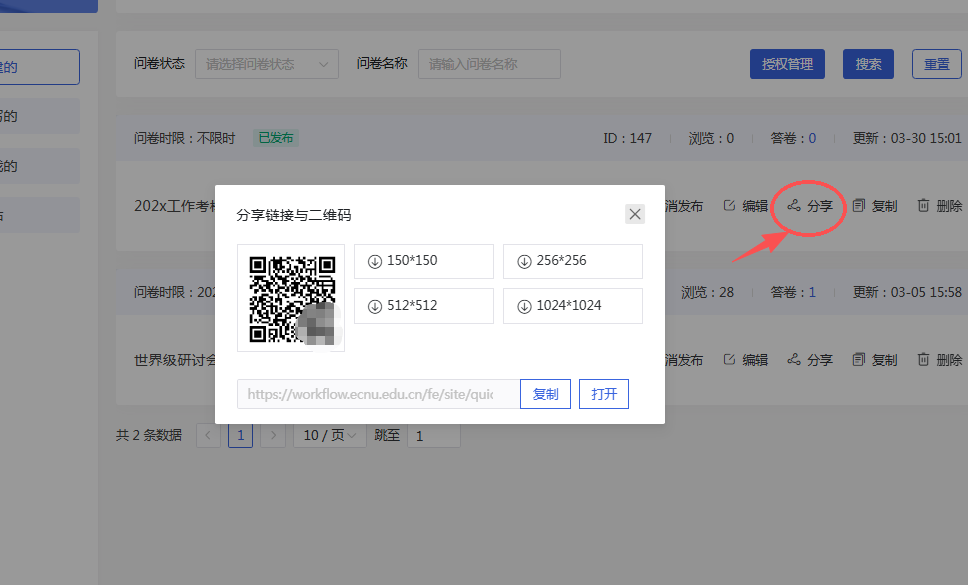This screenshot has width=968, height=585.
Task: Click 更新 : 03-05 15:58 text
Action: pyautogui.click(x=907, y=292)
